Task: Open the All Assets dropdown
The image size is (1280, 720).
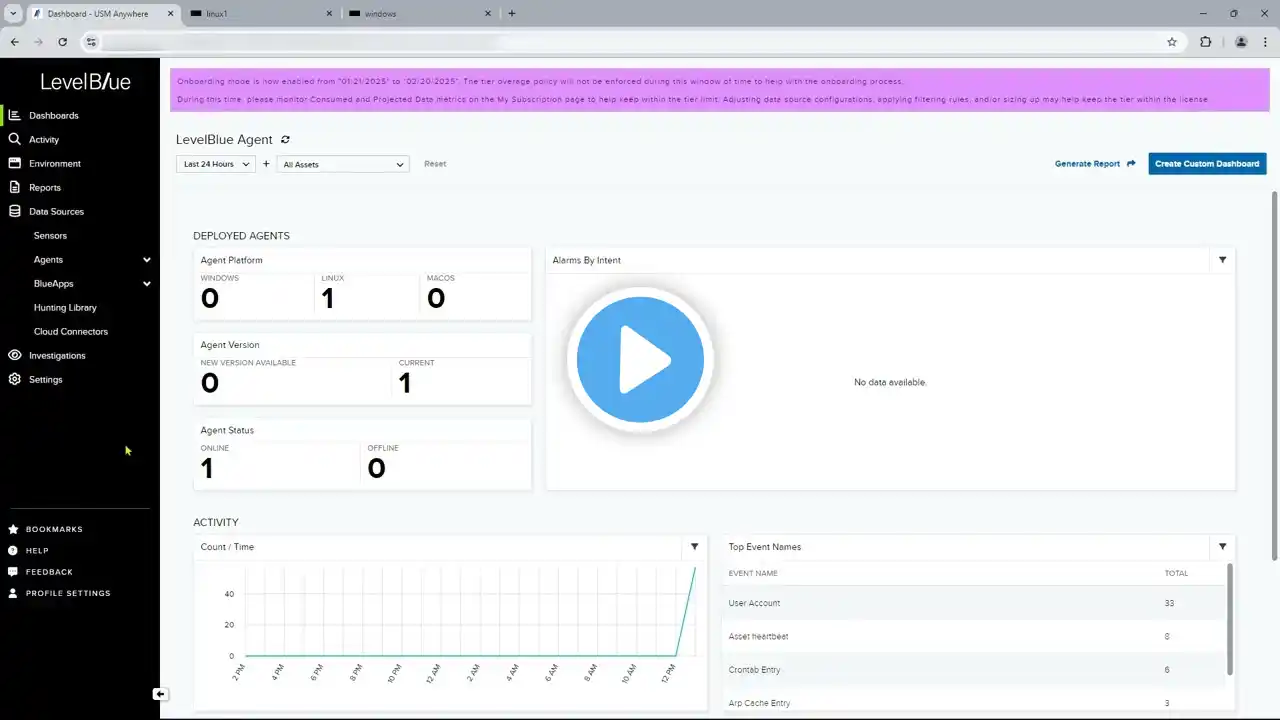Action: pos(343,164)
